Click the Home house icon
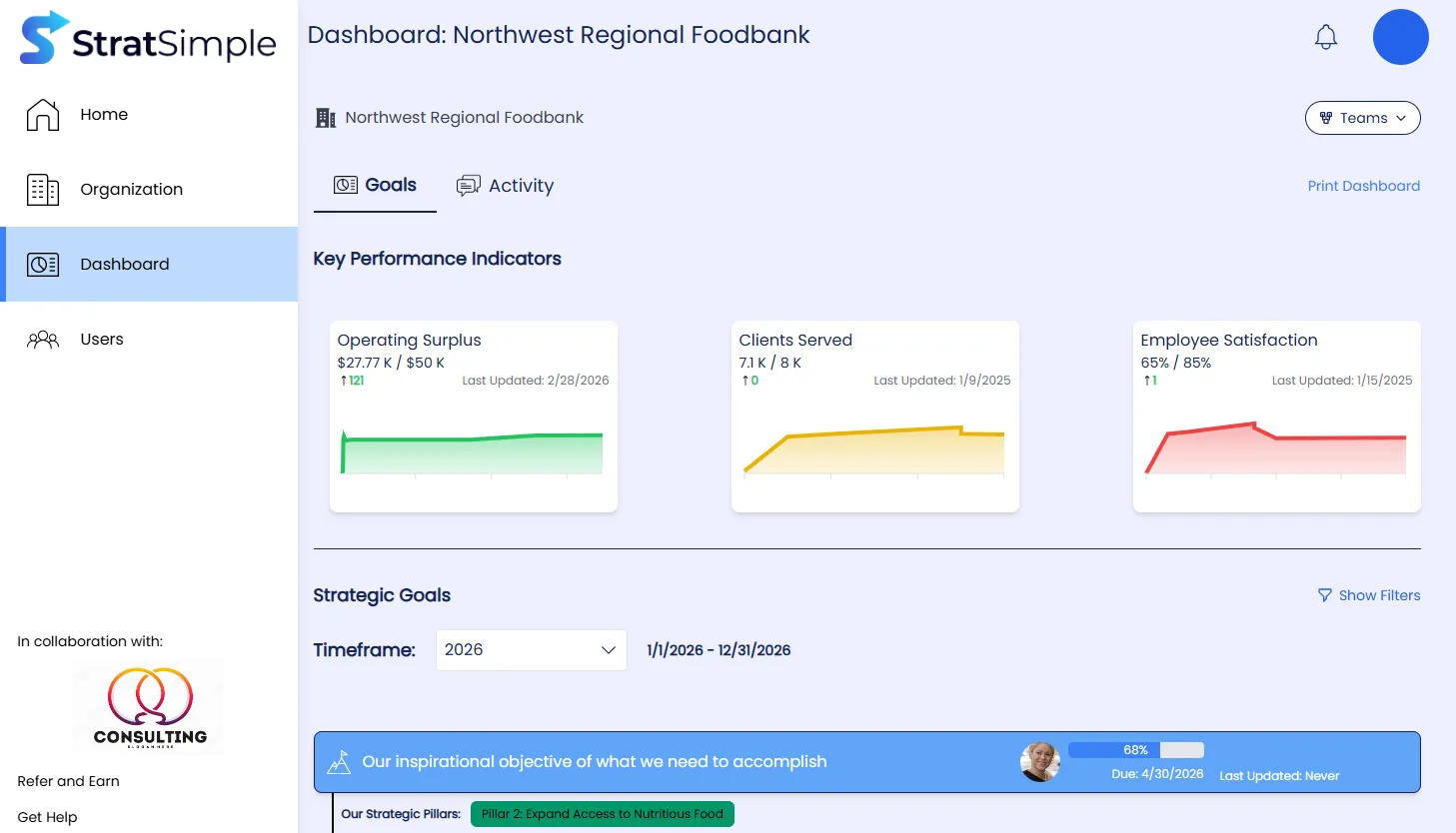This screenshot has height=833, width=1456. point(43,115)
